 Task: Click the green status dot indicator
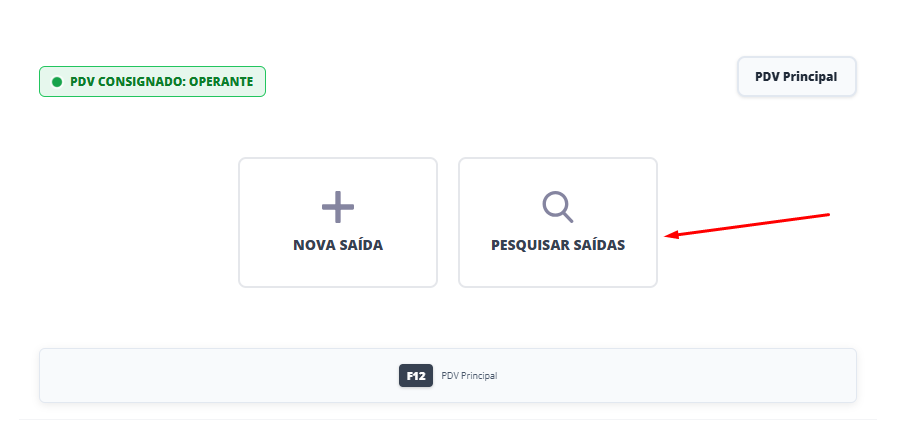(57, 81)
